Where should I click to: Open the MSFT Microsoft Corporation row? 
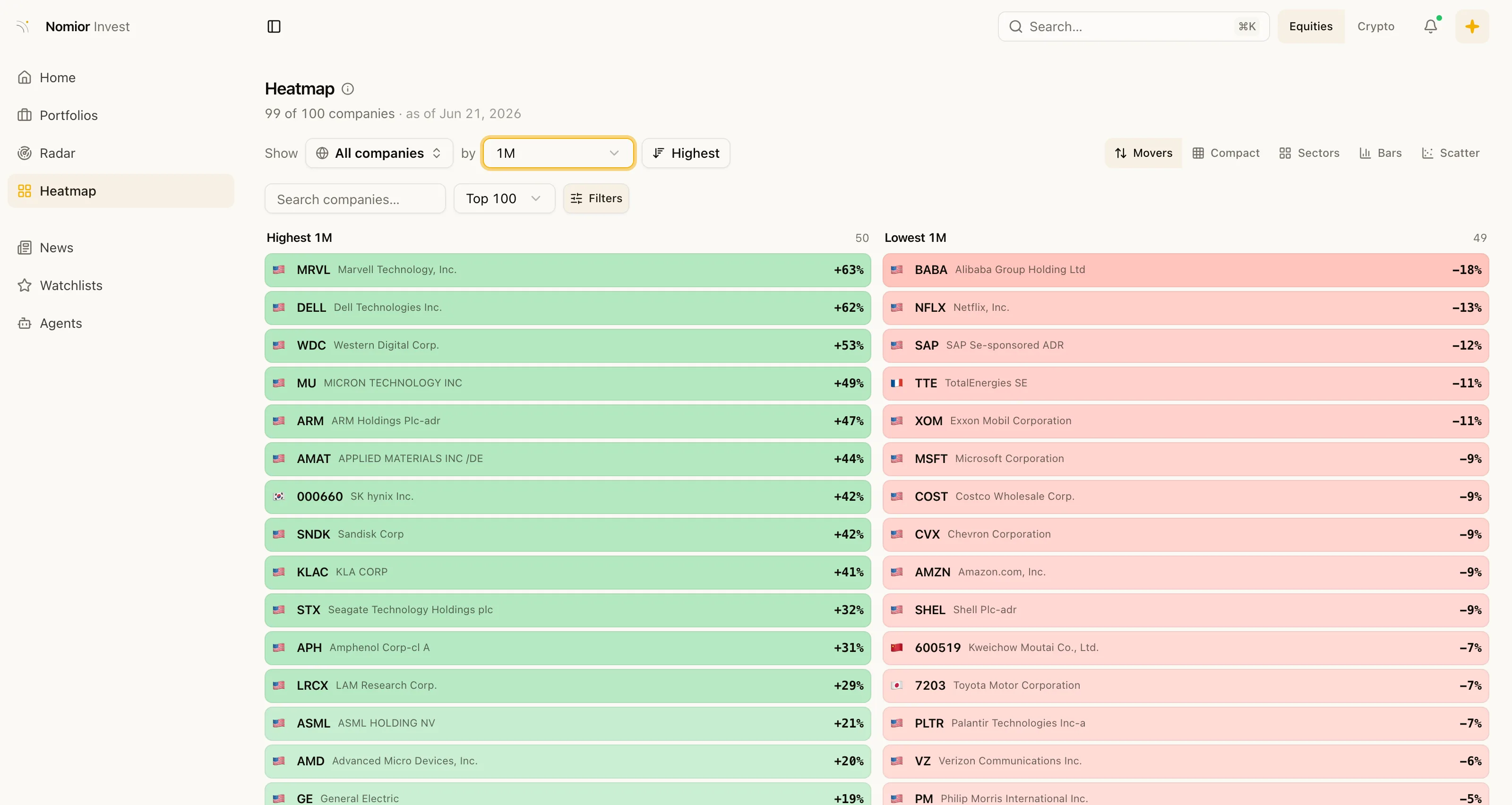(x=1186, y=459)
